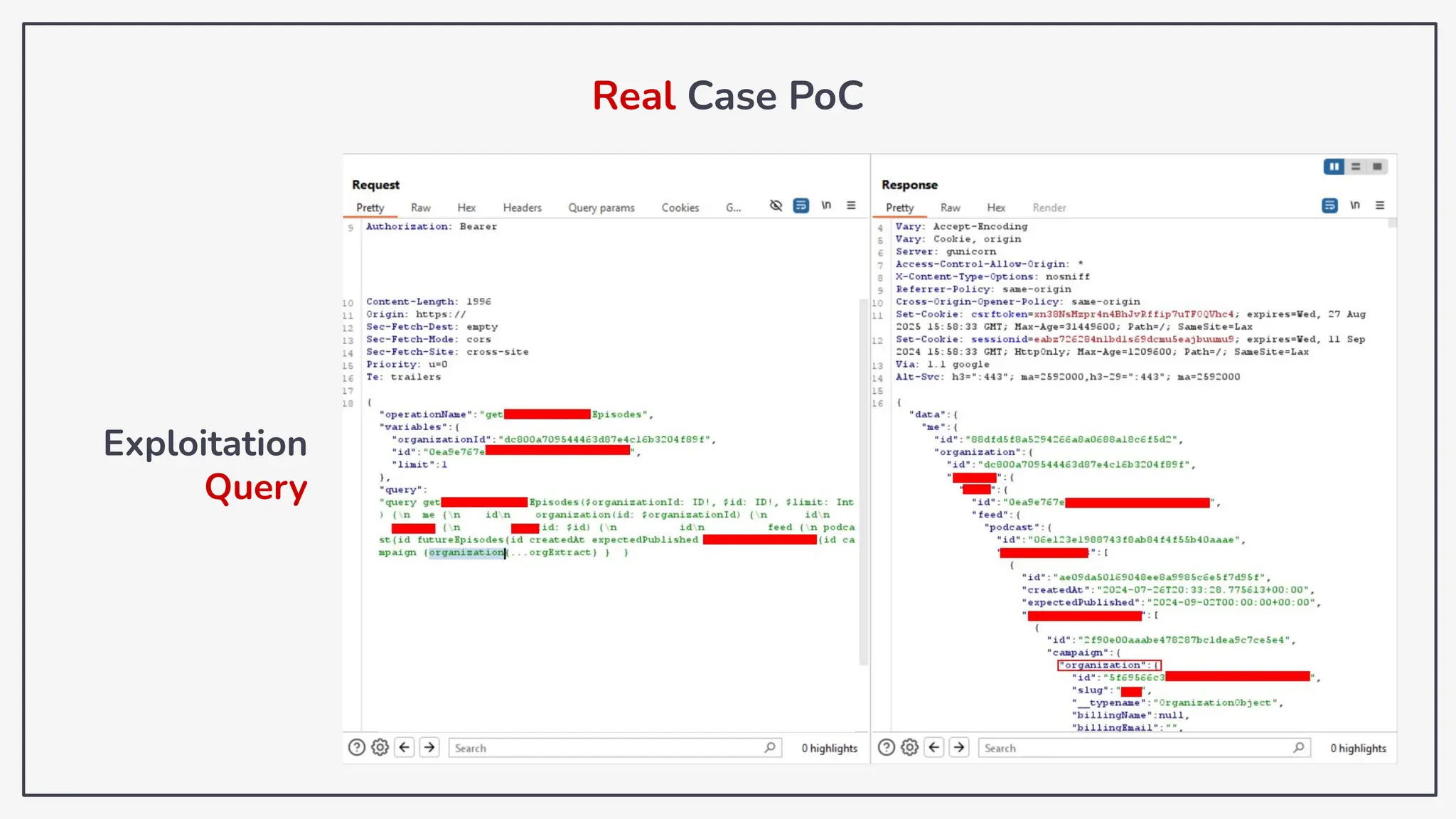Toggle hide non-printable characters eye icon in Request
Image resolution: width=1456 pixels, height=819 pixels.
(x=776, y=205)
